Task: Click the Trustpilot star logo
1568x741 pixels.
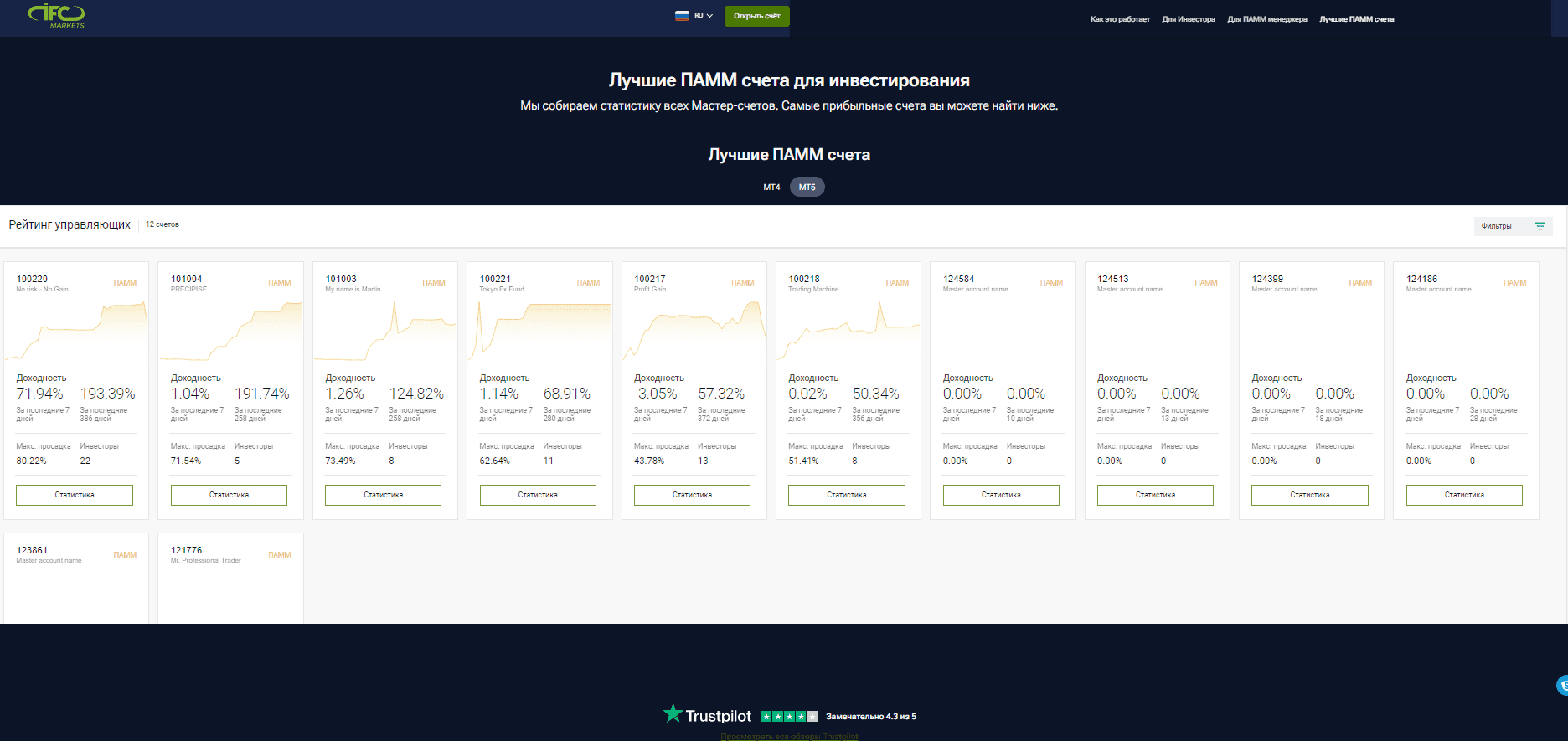Action: tap(673, 713)
